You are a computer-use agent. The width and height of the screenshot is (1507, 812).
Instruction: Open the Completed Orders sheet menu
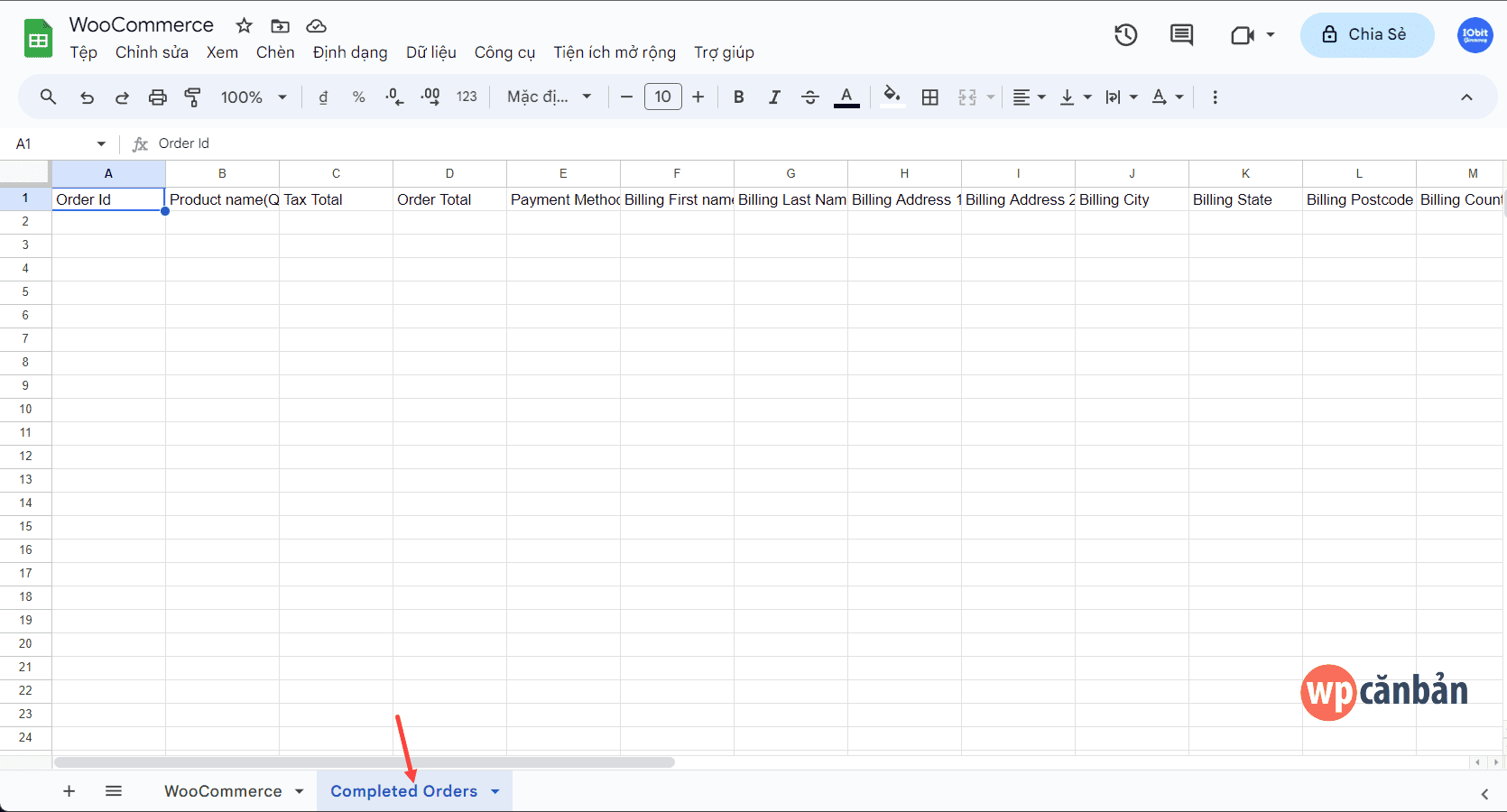pyautogui.click(x=494, y=791)
